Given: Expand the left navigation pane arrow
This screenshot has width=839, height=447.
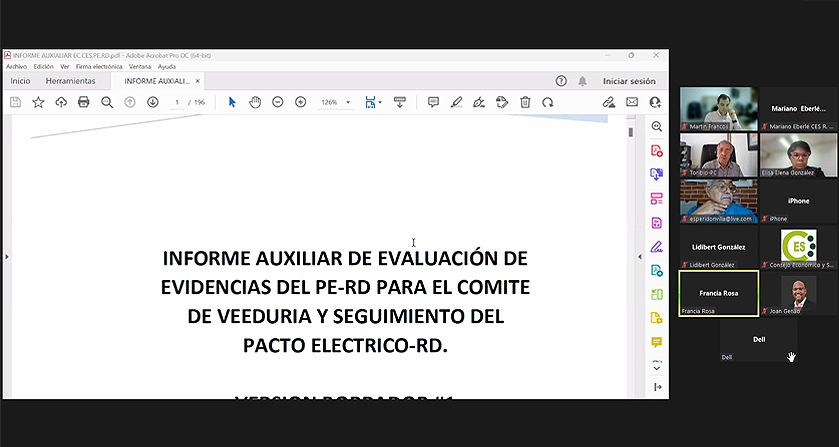Looking at the screenshot, I should click(x=7, y=257).
